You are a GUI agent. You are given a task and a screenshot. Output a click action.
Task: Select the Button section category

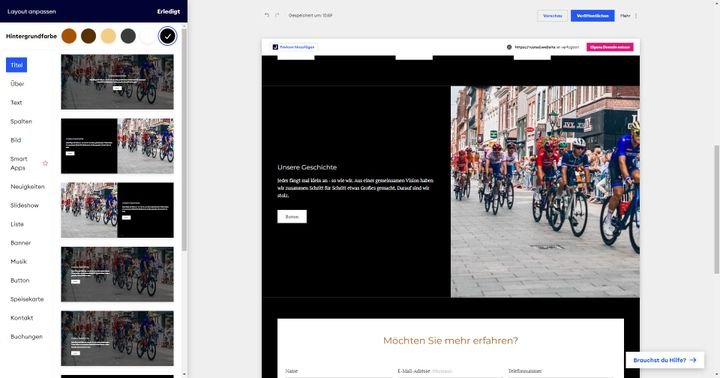[20, 280]
